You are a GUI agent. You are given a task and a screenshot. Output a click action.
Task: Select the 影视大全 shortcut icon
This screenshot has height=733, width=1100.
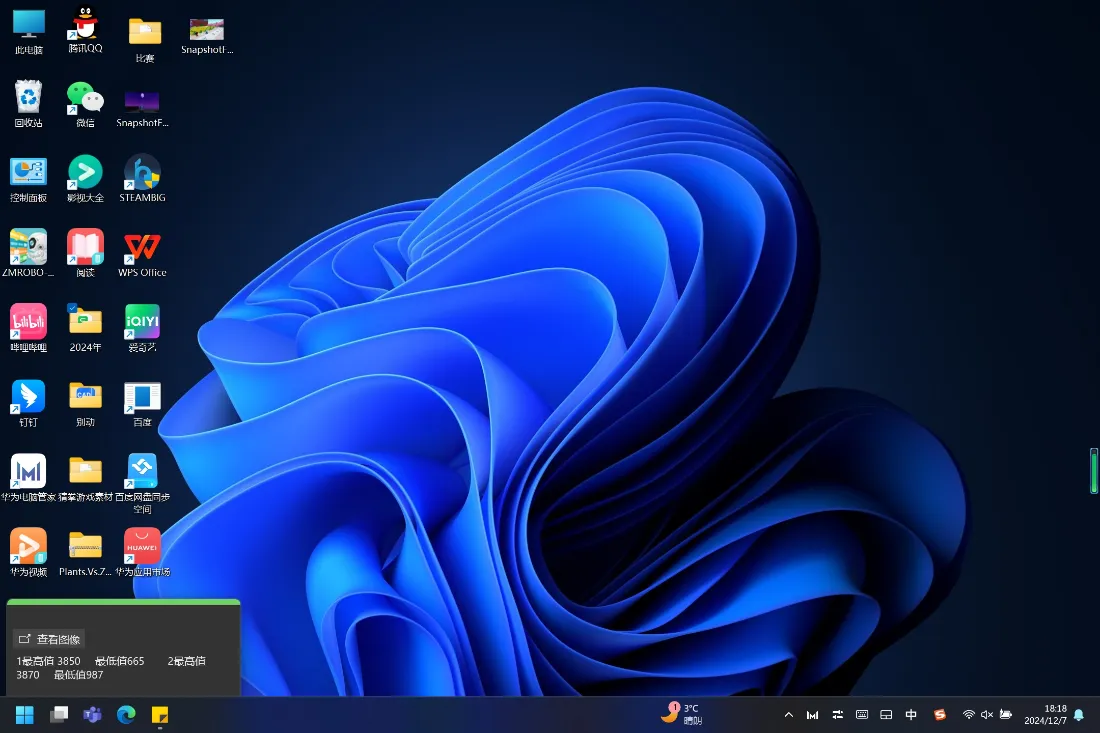point(86,180)
